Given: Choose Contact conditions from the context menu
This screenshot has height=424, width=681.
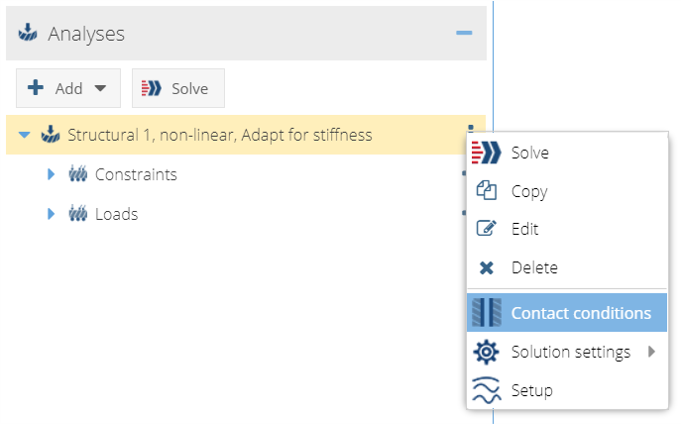Looking at the screenshot, I should [580, 313].
